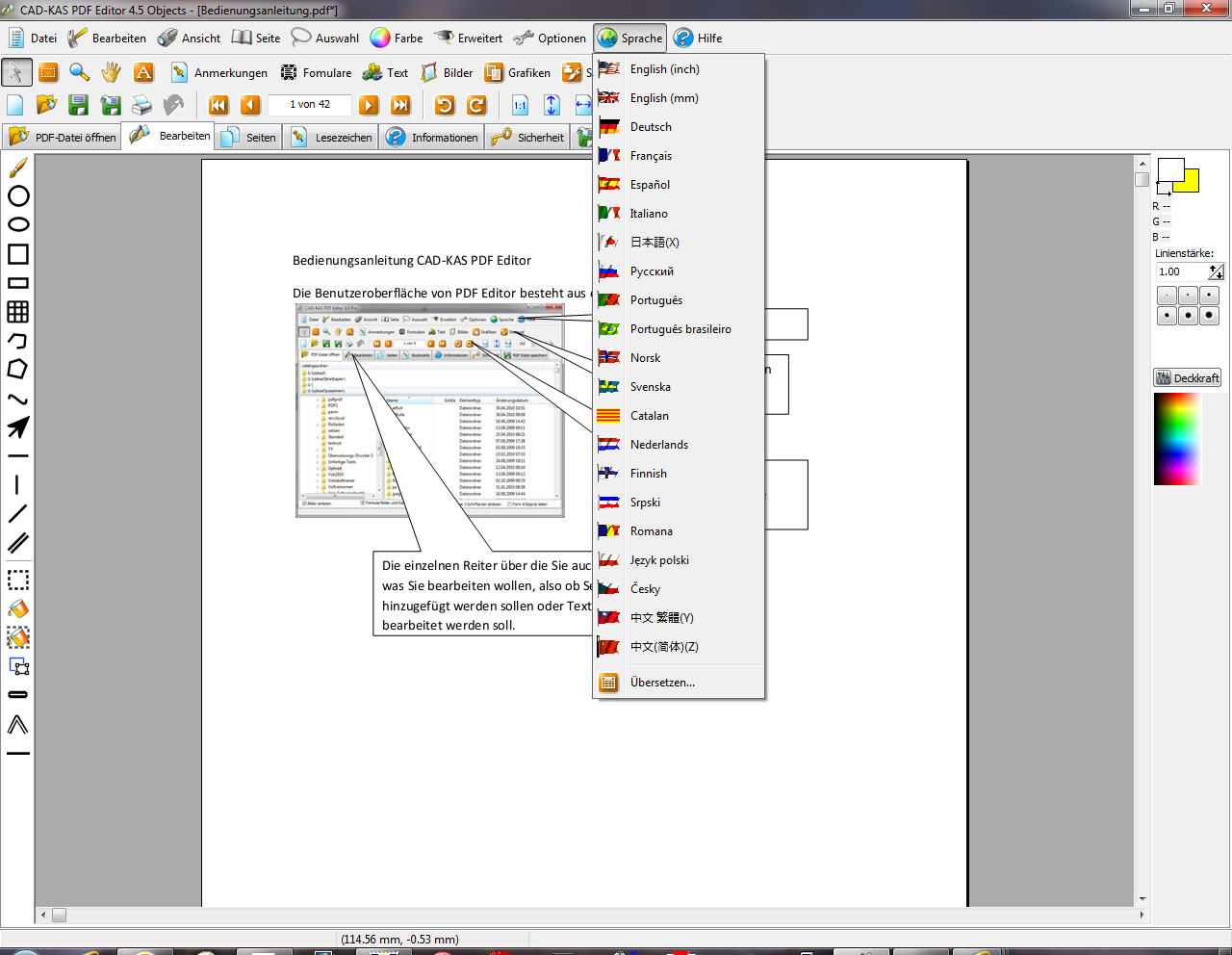The image size is (1232, 955).
Task: Pick a color from the spectrum palette
Action: coord(1177,438)
